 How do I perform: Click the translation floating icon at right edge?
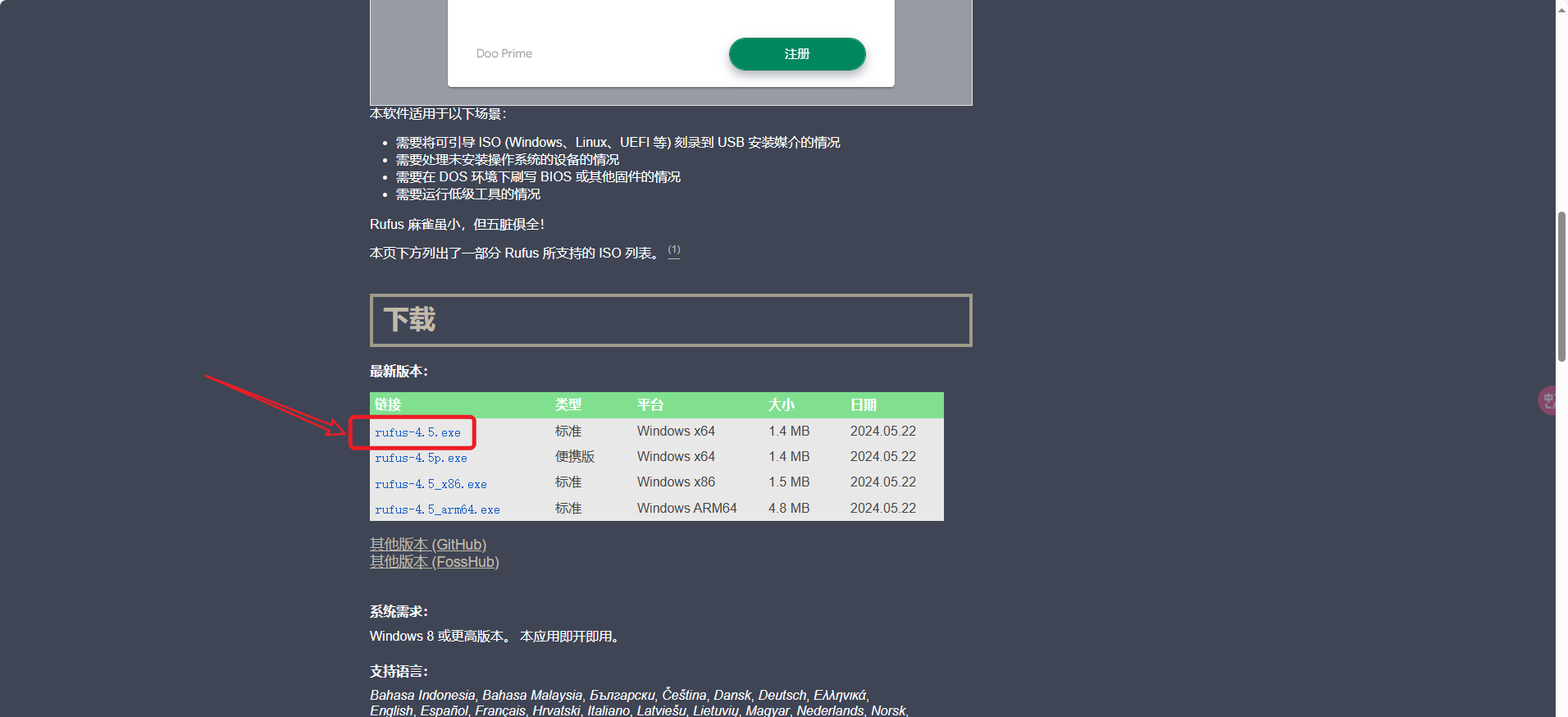(1548, 400)
